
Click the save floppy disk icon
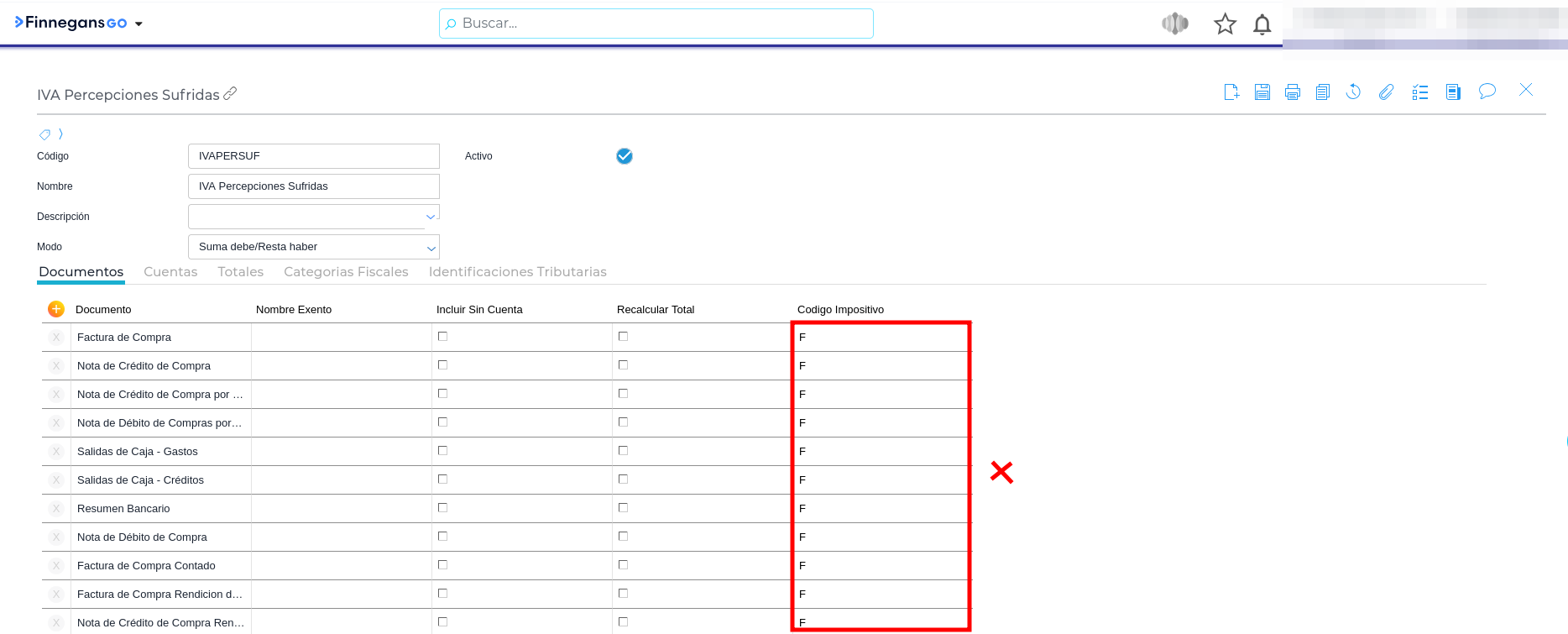(1262, 92)
